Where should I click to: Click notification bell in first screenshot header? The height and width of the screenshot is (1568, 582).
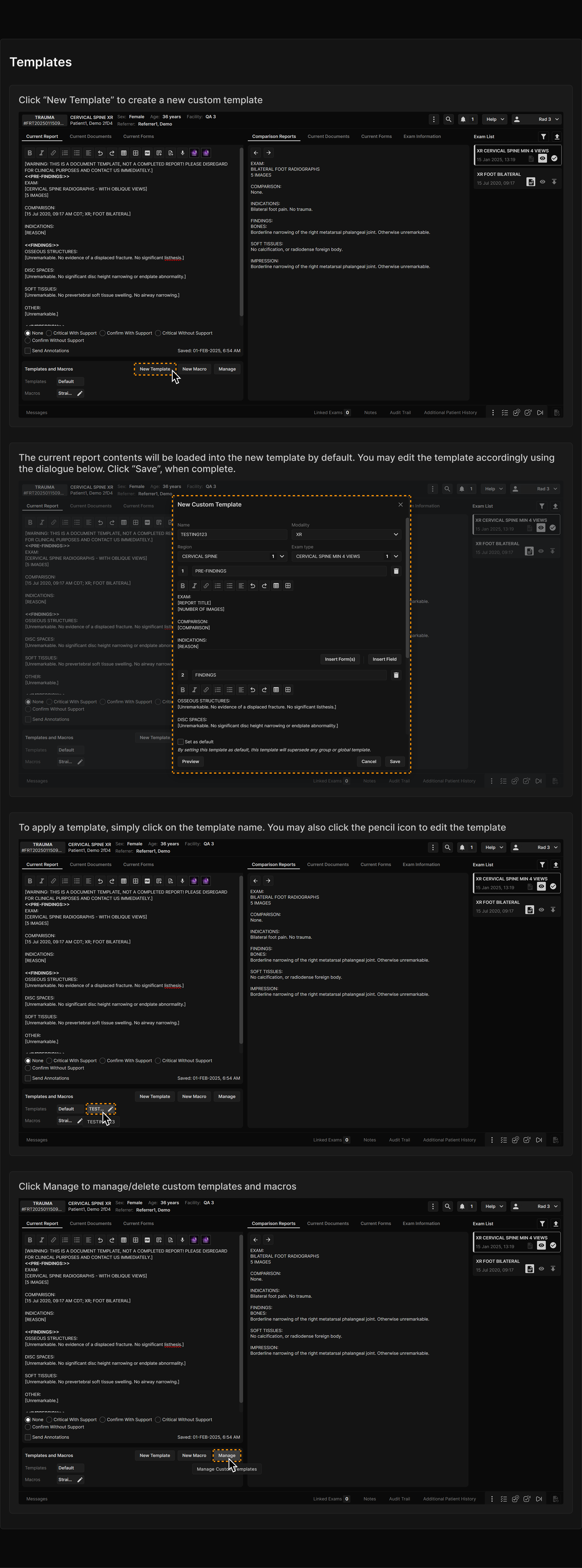[463, 119]
